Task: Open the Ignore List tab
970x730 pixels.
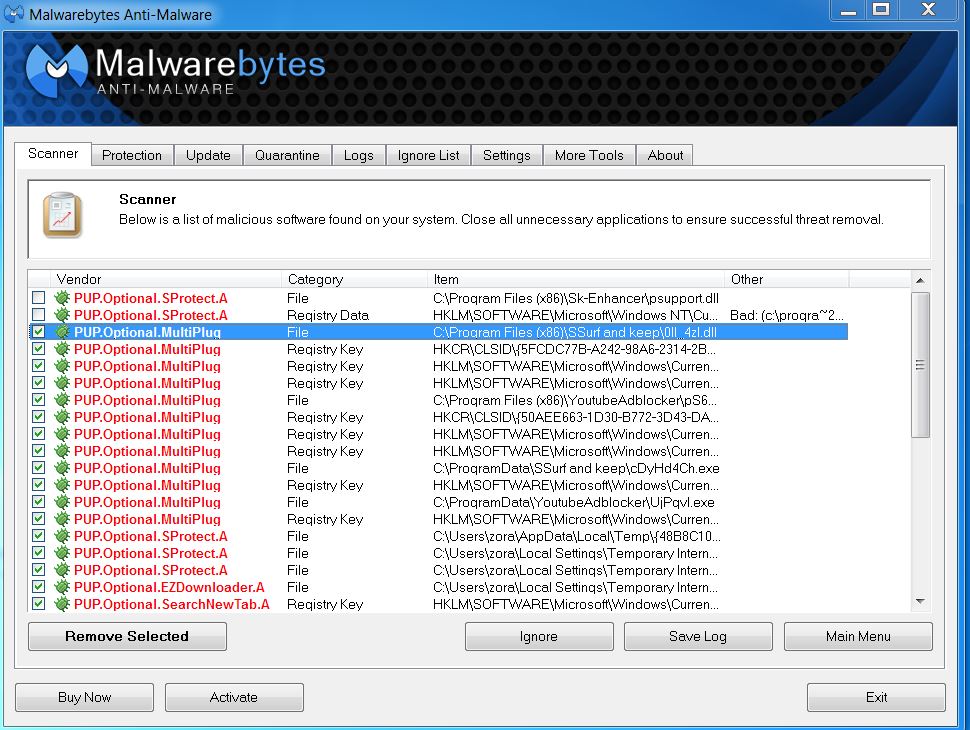Action: point(428,155)
